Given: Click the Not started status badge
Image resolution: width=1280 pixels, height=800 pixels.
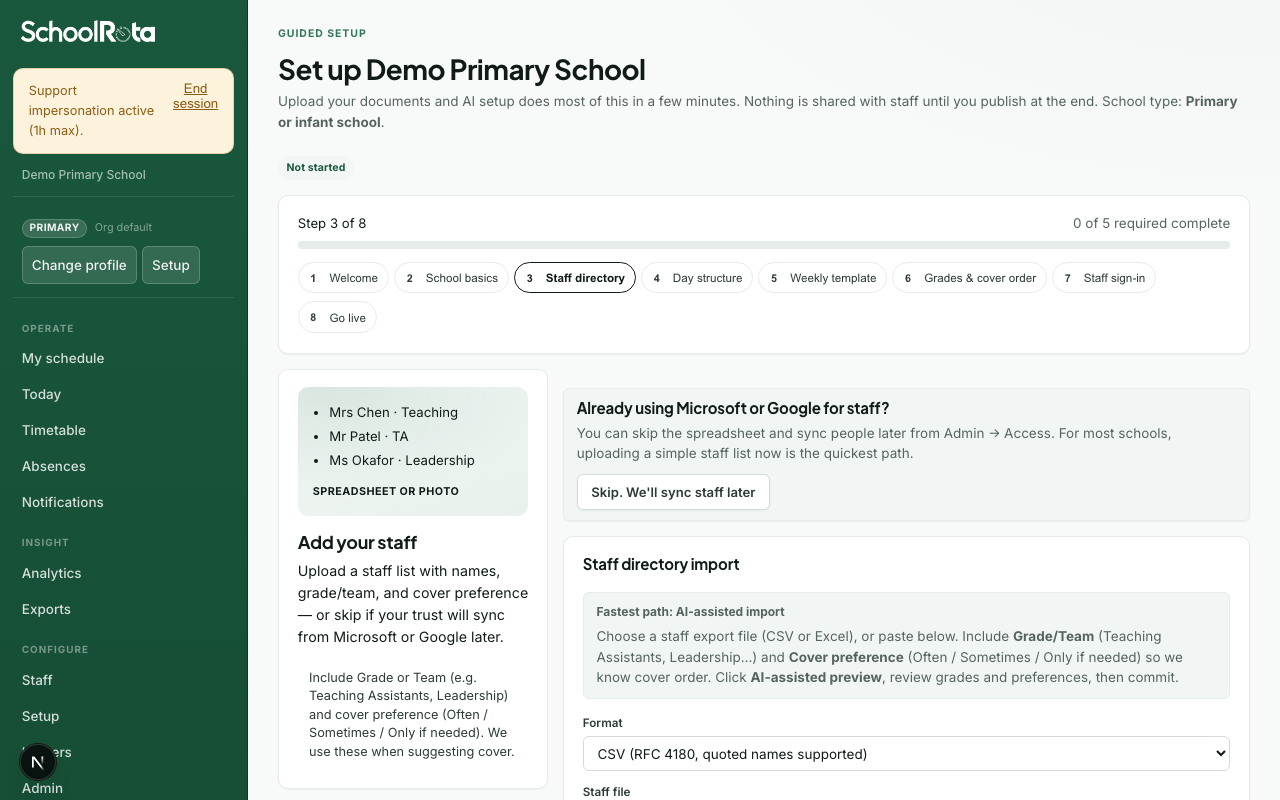Looking at the screenshot, I should click(x=316, y=167).
